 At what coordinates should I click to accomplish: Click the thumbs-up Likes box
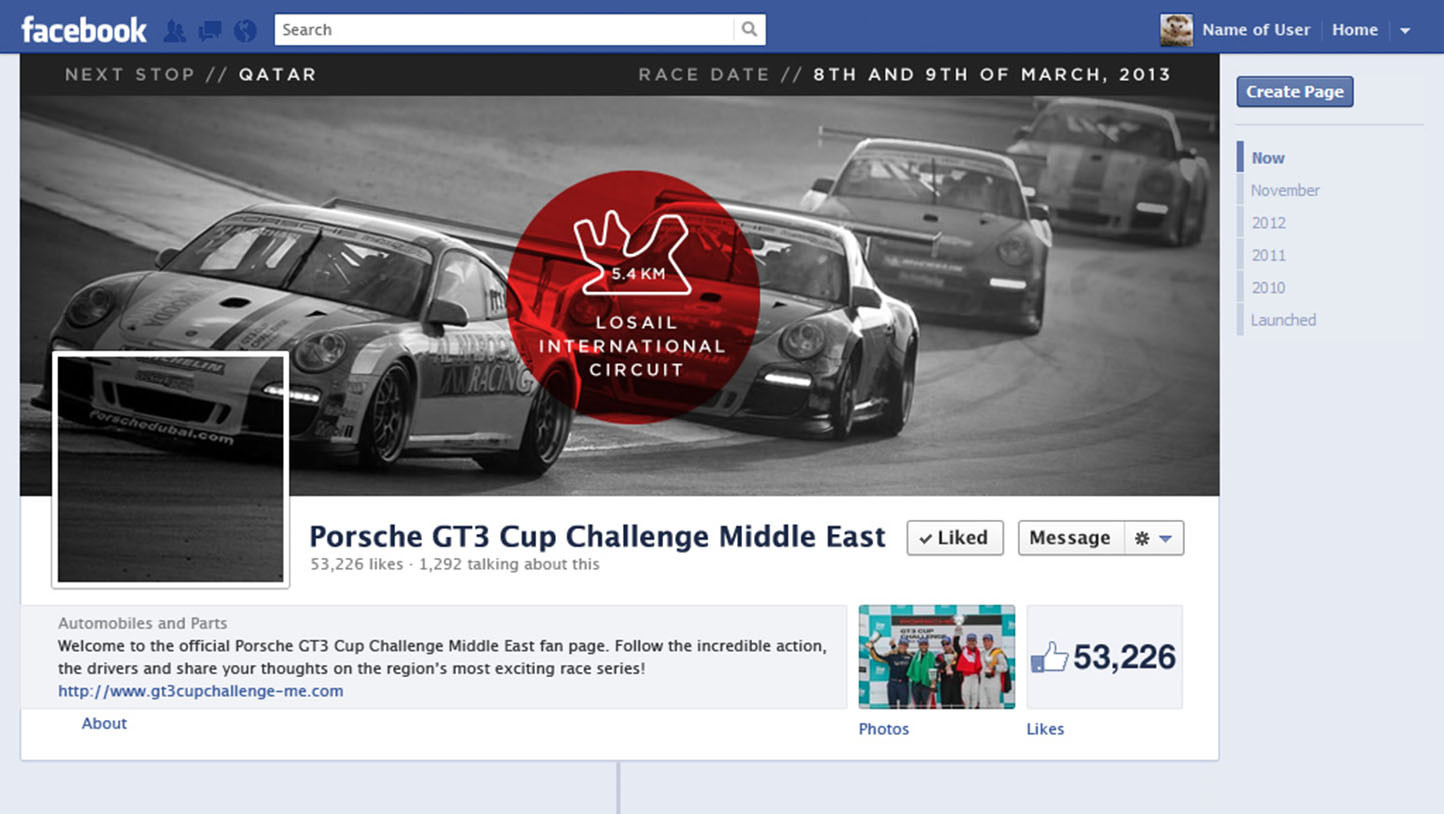click(1104, 657)
